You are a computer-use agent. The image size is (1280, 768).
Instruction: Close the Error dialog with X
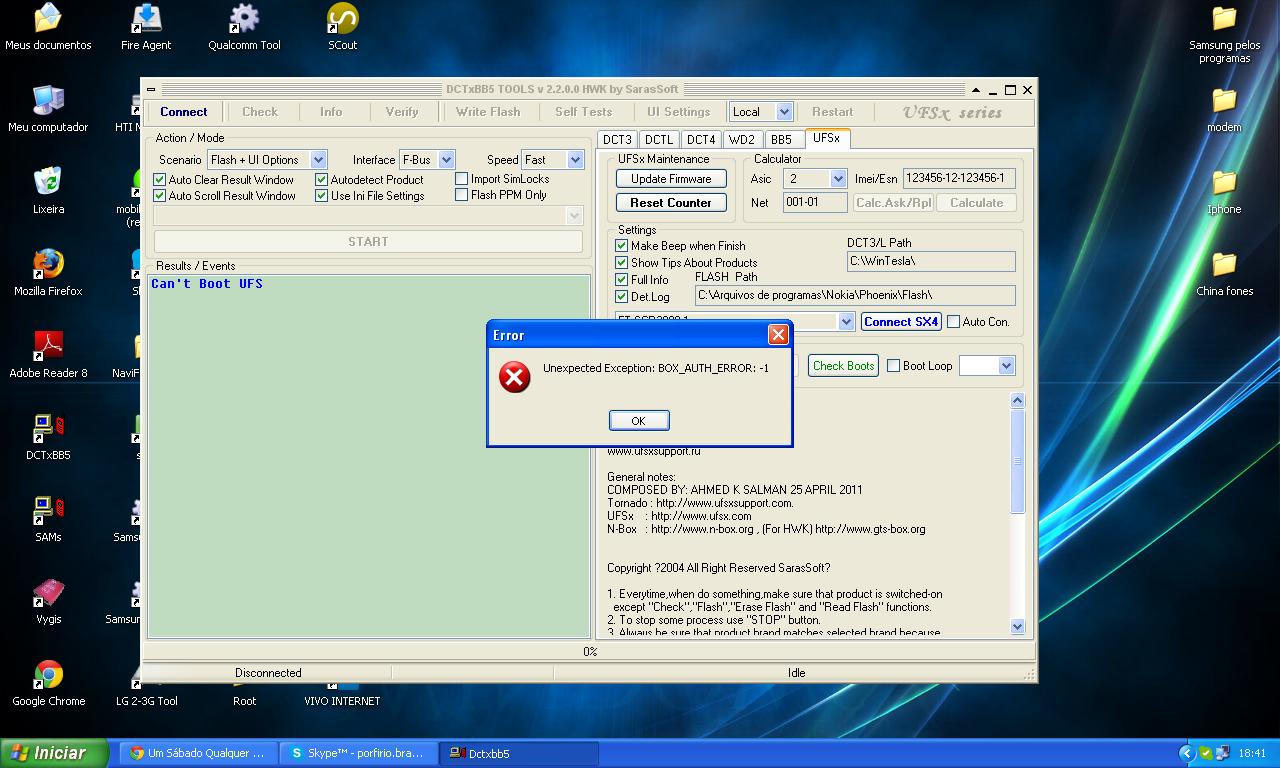(777, 334)
